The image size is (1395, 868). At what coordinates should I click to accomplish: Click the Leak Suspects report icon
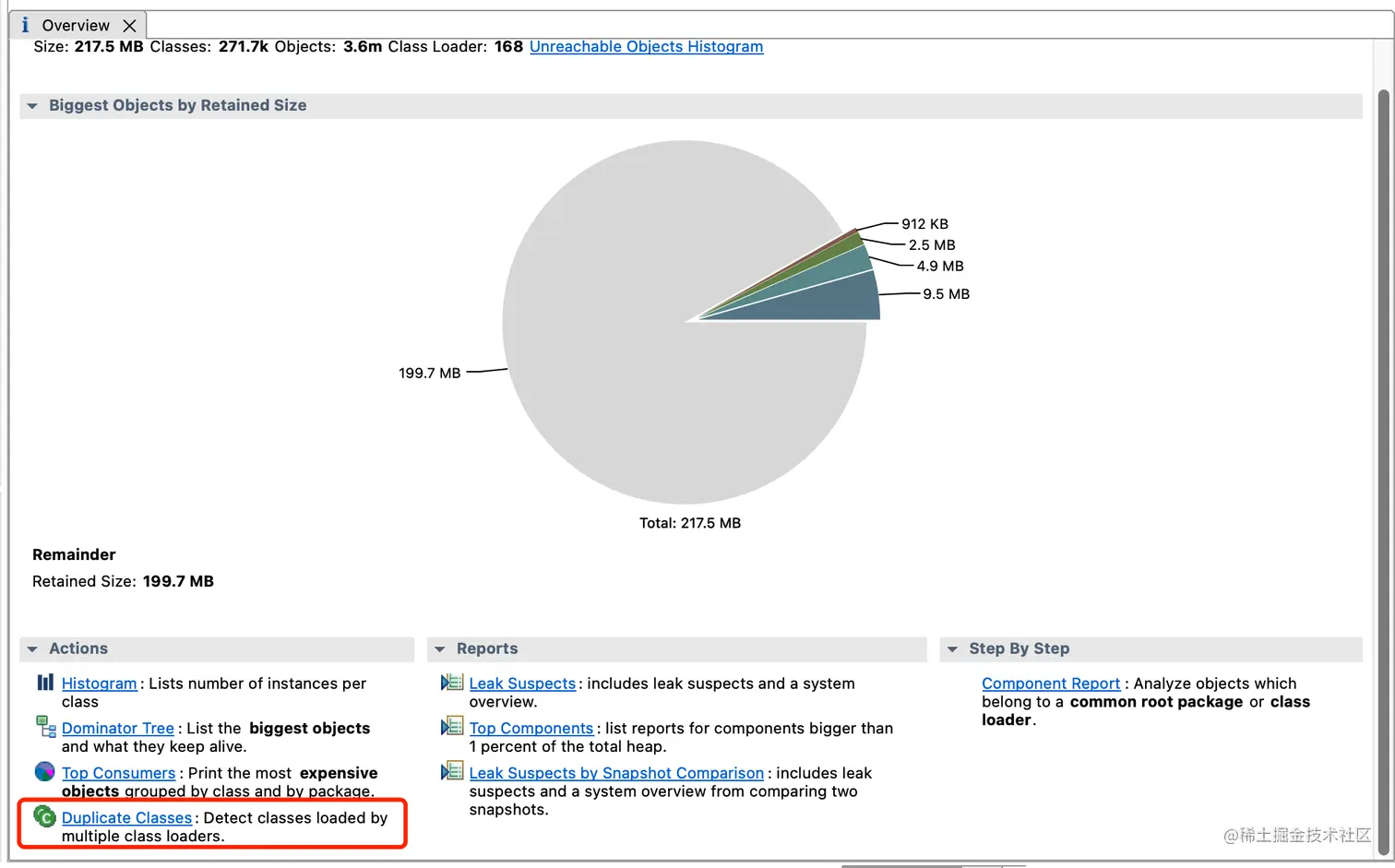coord(452,683)
